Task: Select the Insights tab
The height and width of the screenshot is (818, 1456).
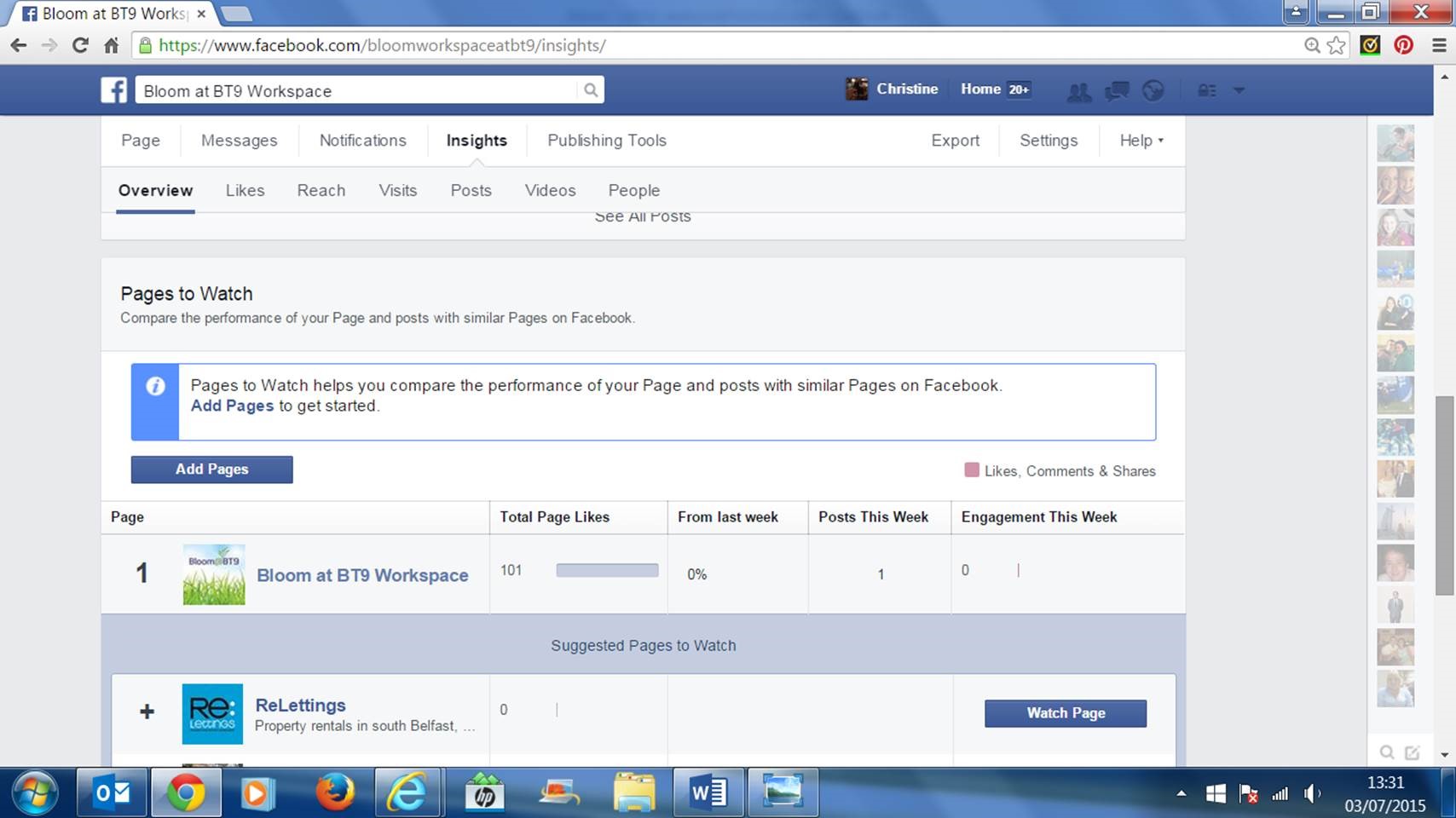Action: click(x=477, y=141)
